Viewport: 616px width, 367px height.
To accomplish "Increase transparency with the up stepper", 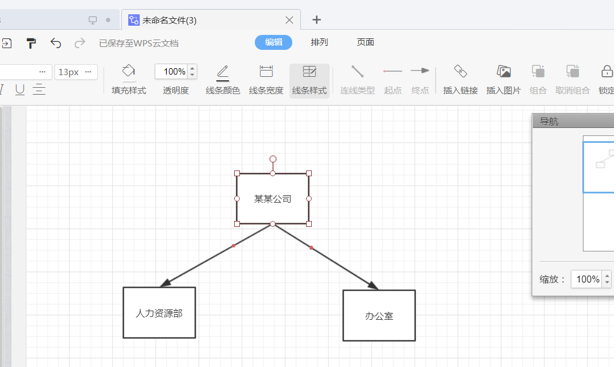I will pyautogui.click(x=192, y=68).
